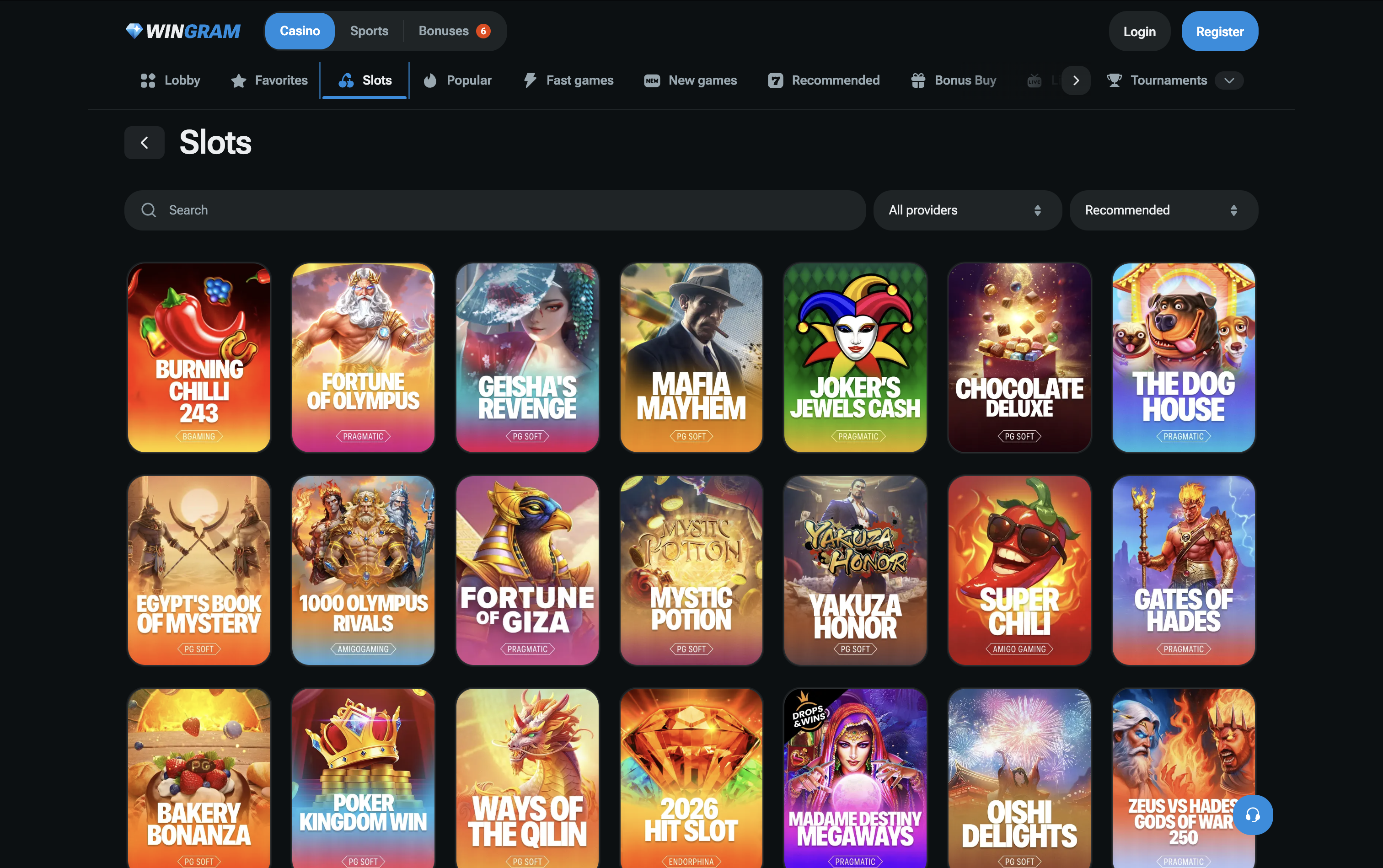Click the New games badge icon
Viewport: 1383px width, 868px height.
pos(652,80)
